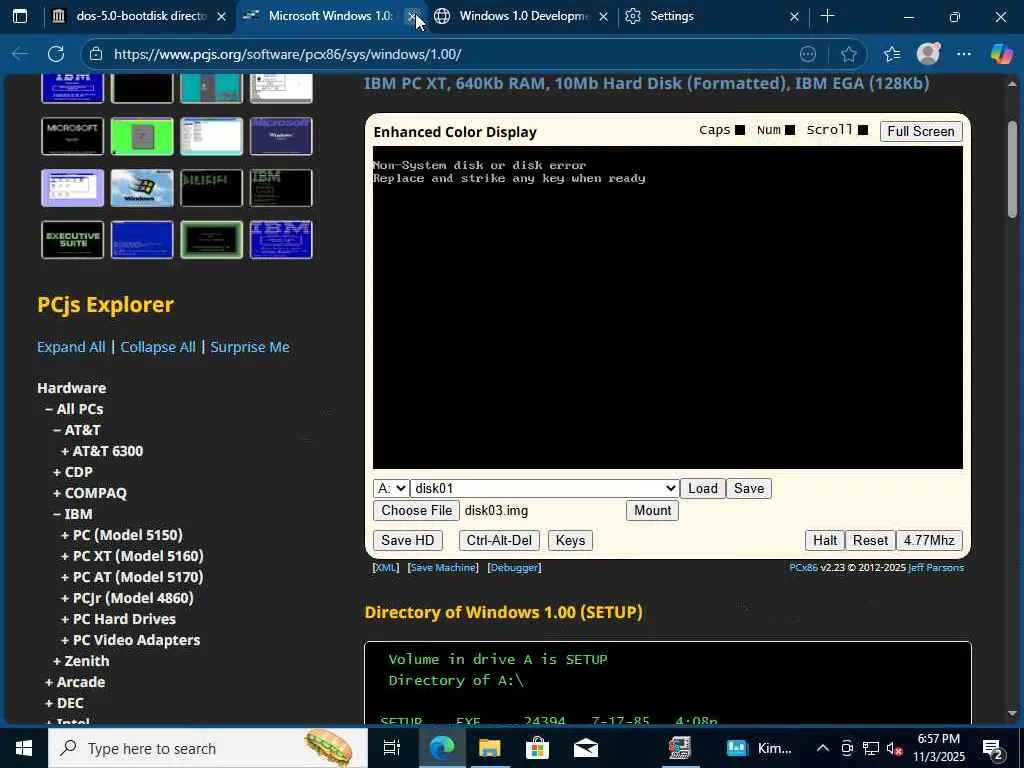Open the network tray icon
Viewport: 1024px width, 768px height.
click(x=871, y=748)
